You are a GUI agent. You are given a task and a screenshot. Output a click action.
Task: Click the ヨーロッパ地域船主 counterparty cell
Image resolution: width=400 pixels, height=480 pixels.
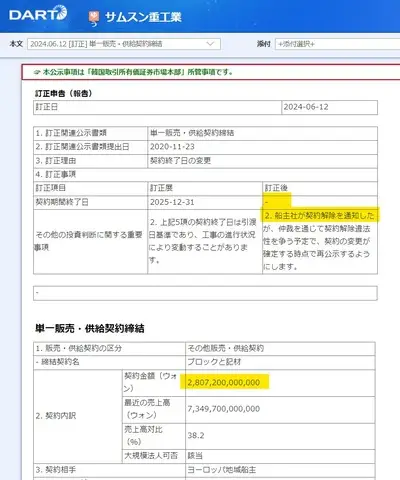click(280, 470)
